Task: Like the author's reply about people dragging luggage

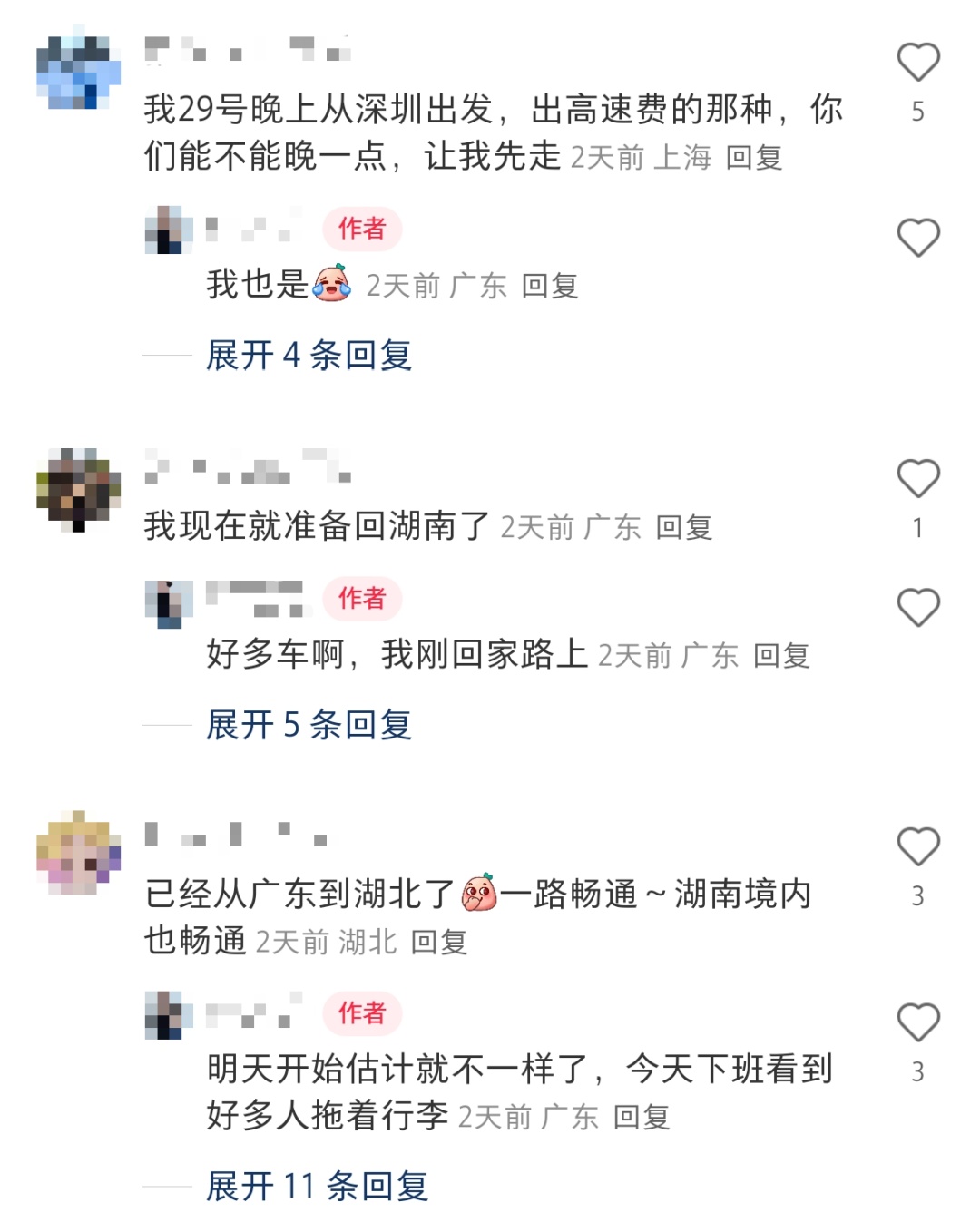Action: [x=918, y=1022]
